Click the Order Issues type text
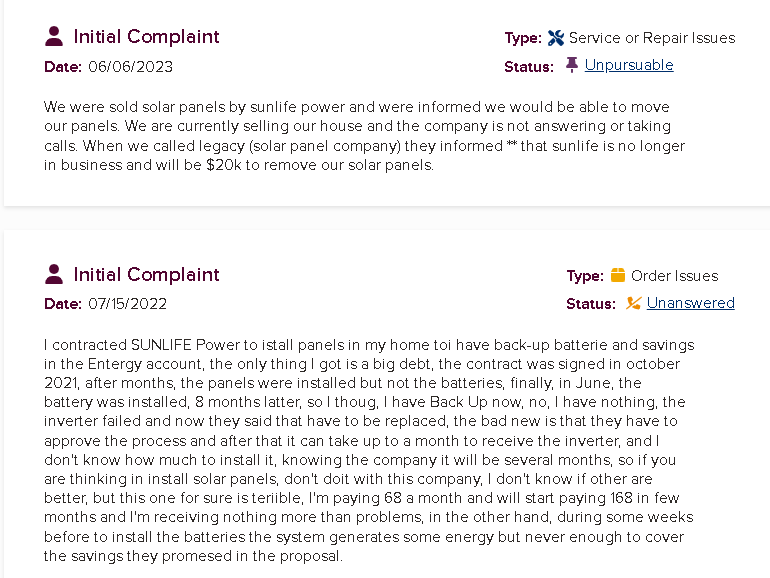 coord(675,276)
